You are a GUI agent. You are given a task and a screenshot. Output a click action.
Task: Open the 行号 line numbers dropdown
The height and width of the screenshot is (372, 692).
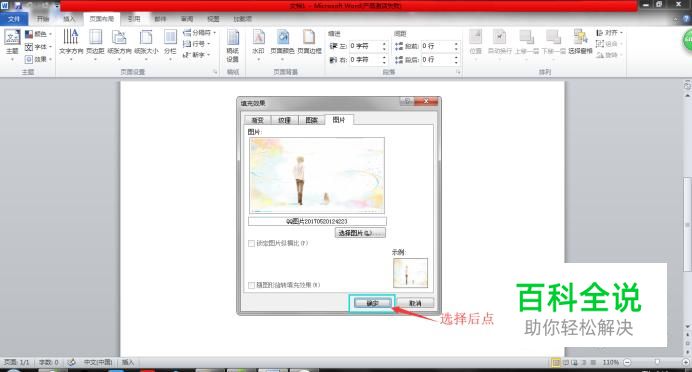pos(196,44)
